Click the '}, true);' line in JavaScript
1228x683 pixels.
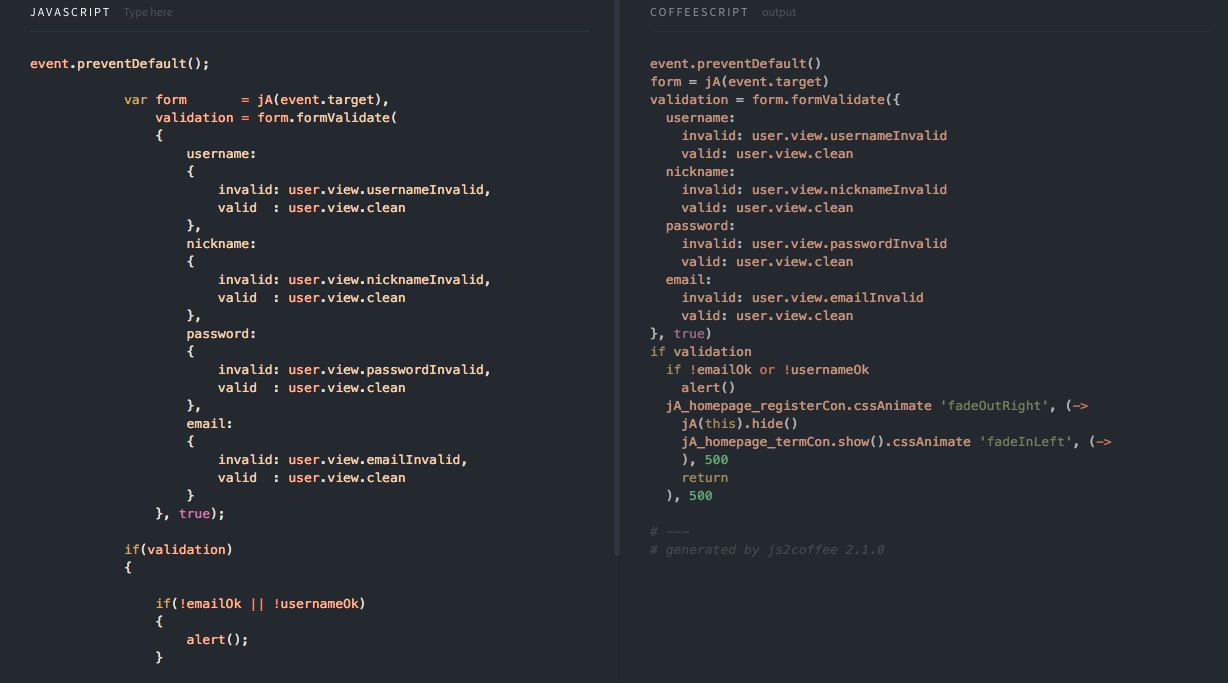click(x=190, y=514)
